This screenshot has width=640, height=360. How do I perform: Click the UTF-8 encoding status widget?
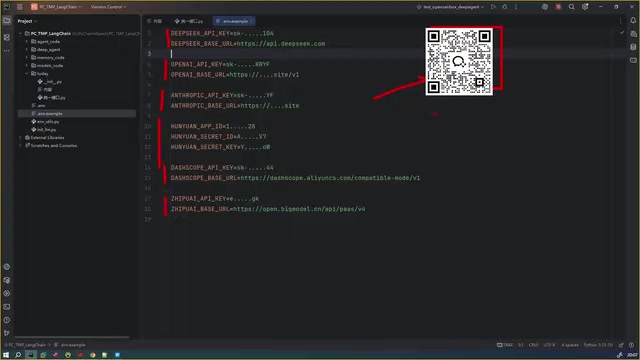pyautogui.click(x=549, y=345)
